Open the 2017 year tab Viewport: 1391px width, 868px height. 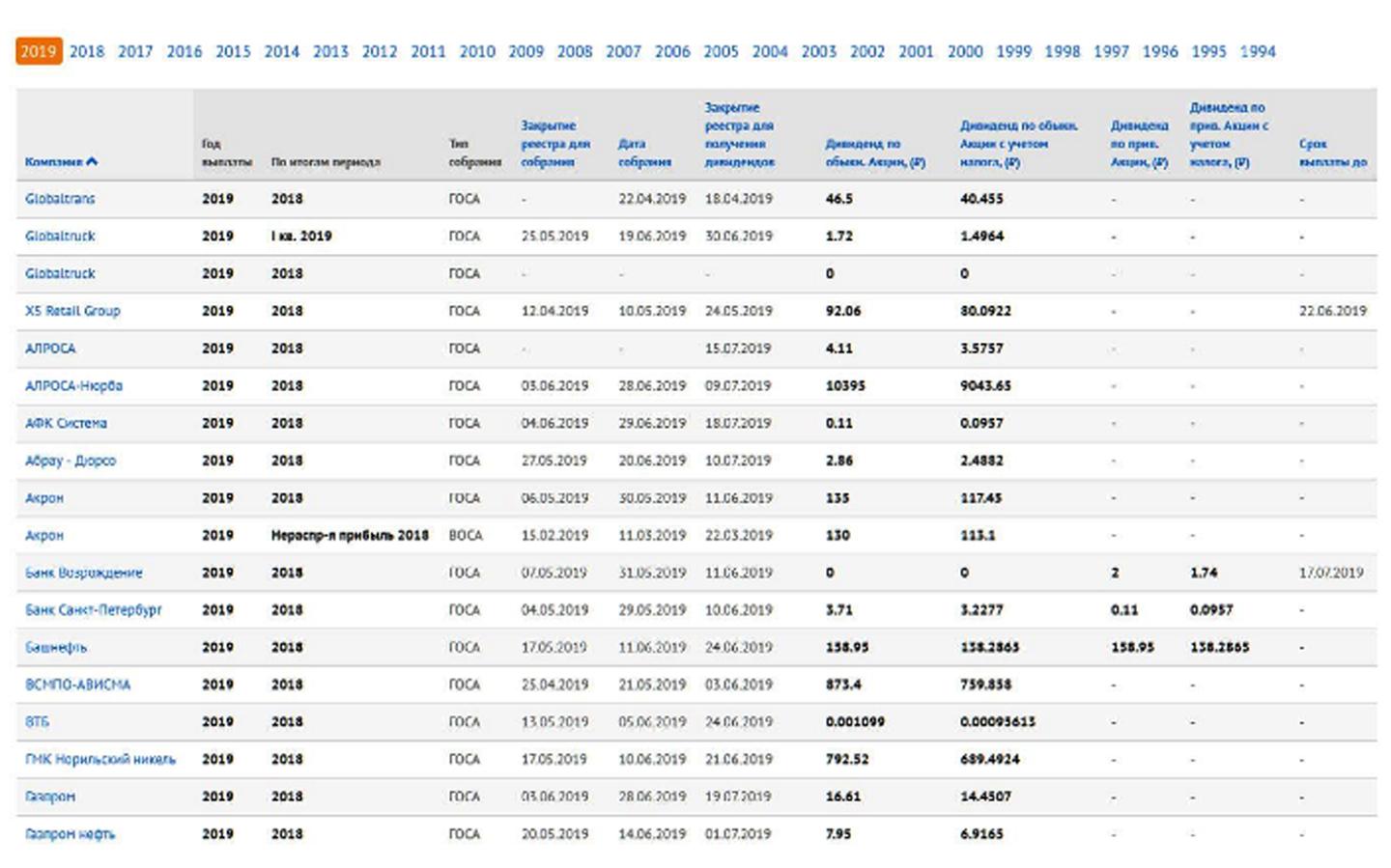135,51
